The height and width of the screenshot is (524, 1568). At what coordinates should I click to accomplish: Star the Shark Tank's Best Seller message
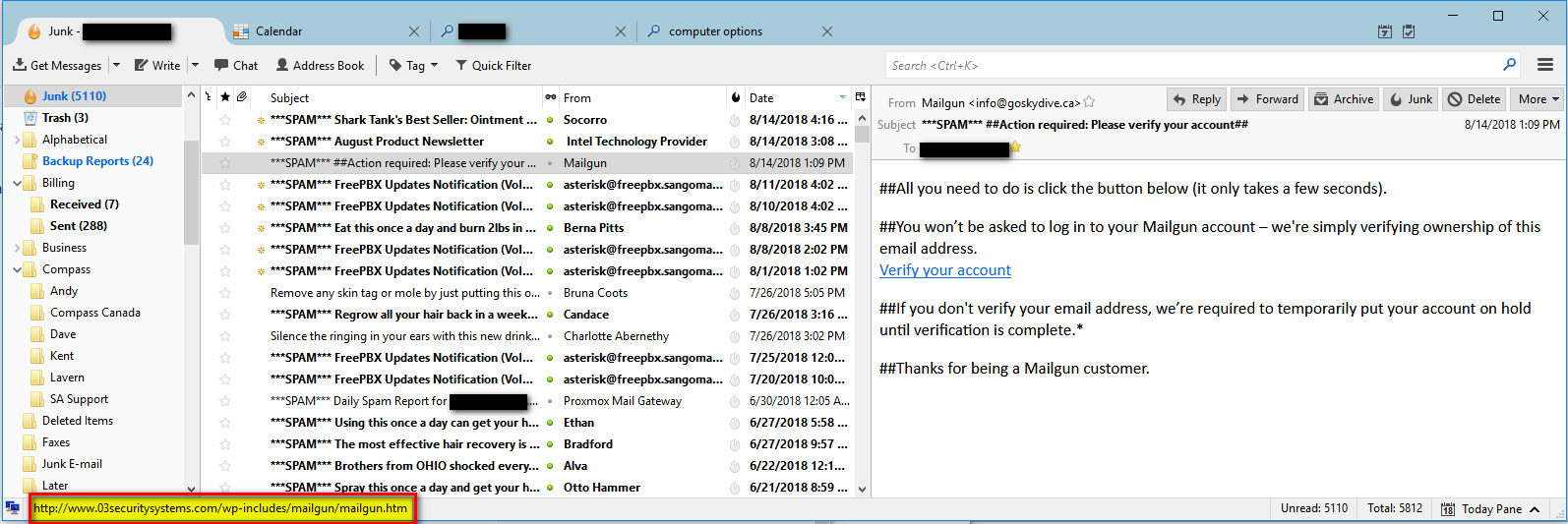(225, 120)
